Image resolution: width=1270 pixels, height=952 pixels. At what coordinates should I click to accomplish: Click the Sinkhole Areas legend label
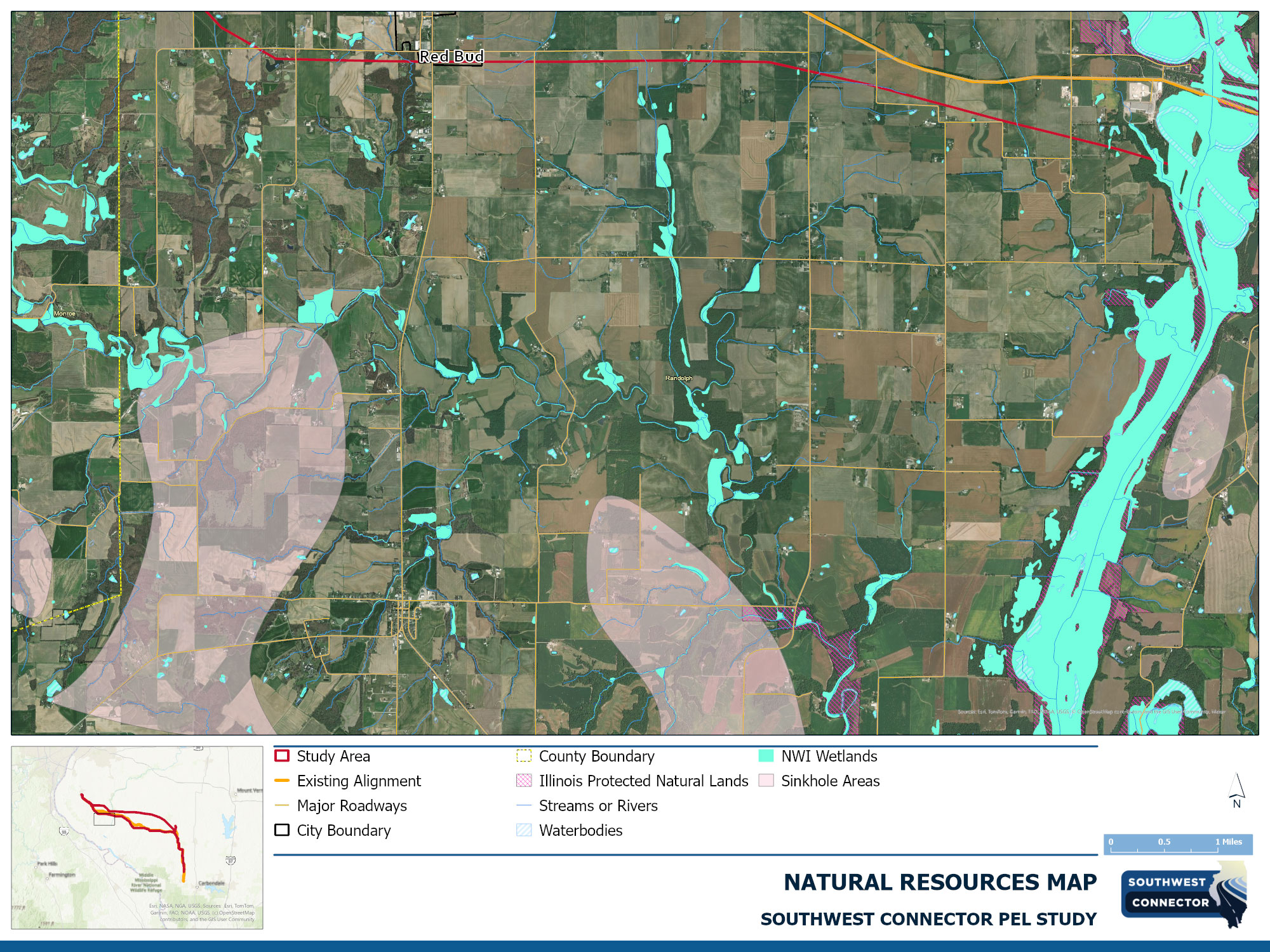coord(830,781)
